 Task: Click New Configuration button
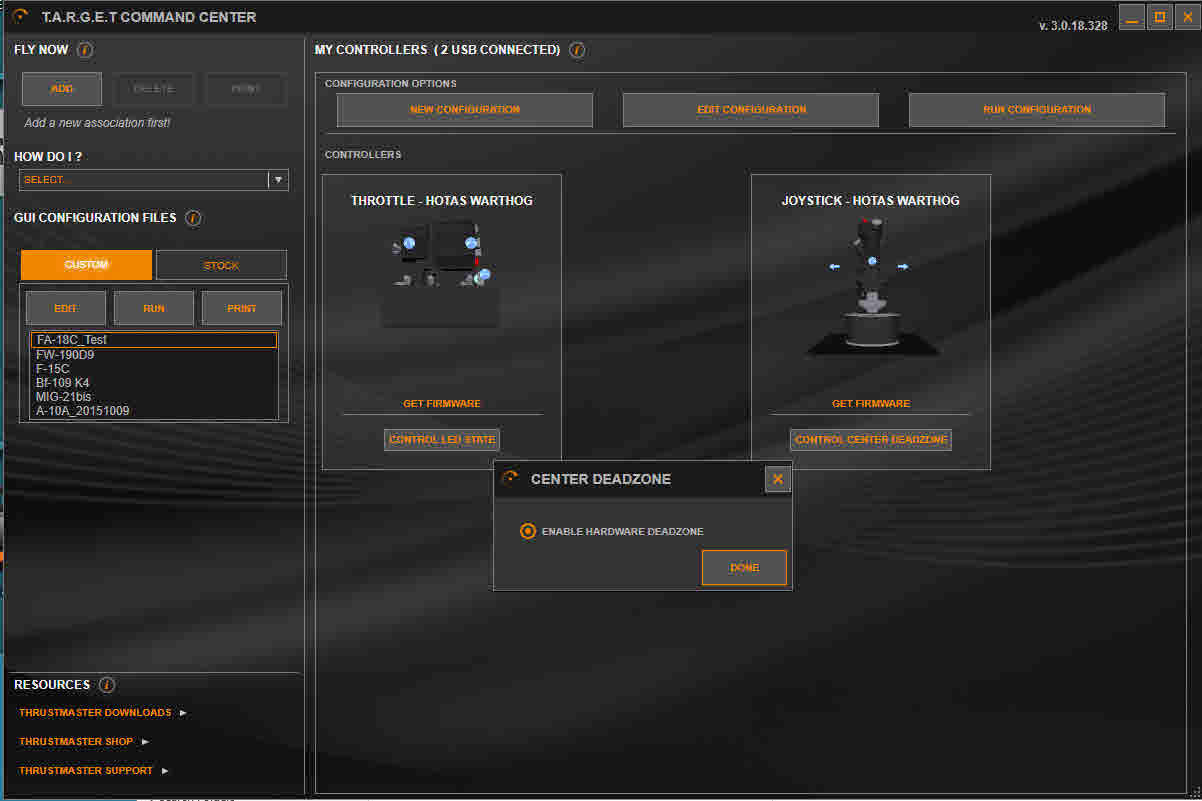465,110
